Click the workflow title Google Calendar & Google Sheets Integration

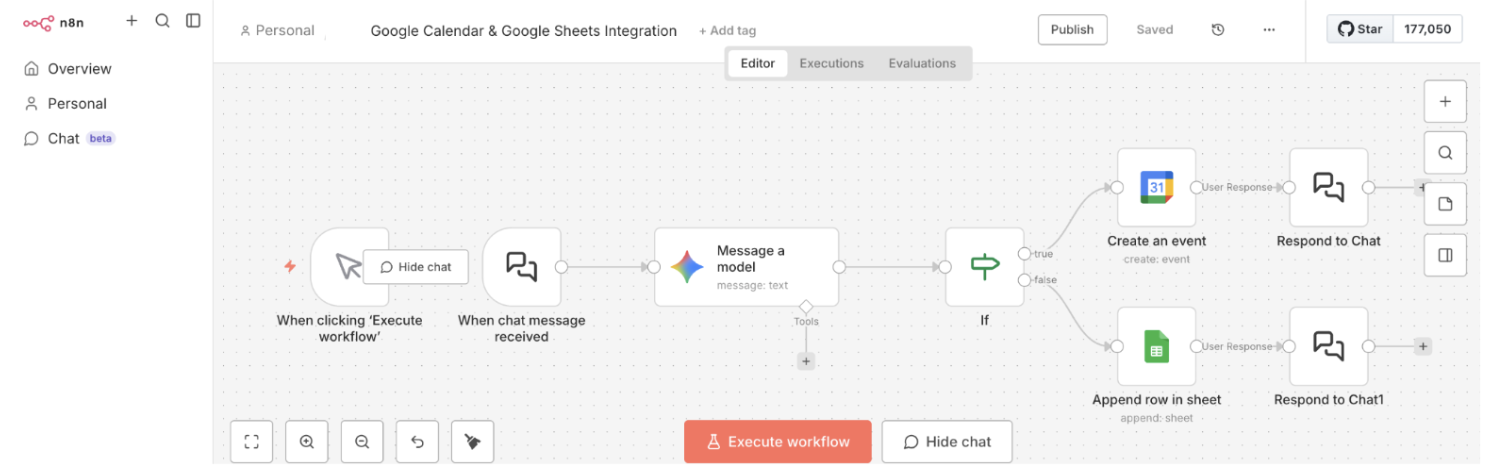click(523, 31)
